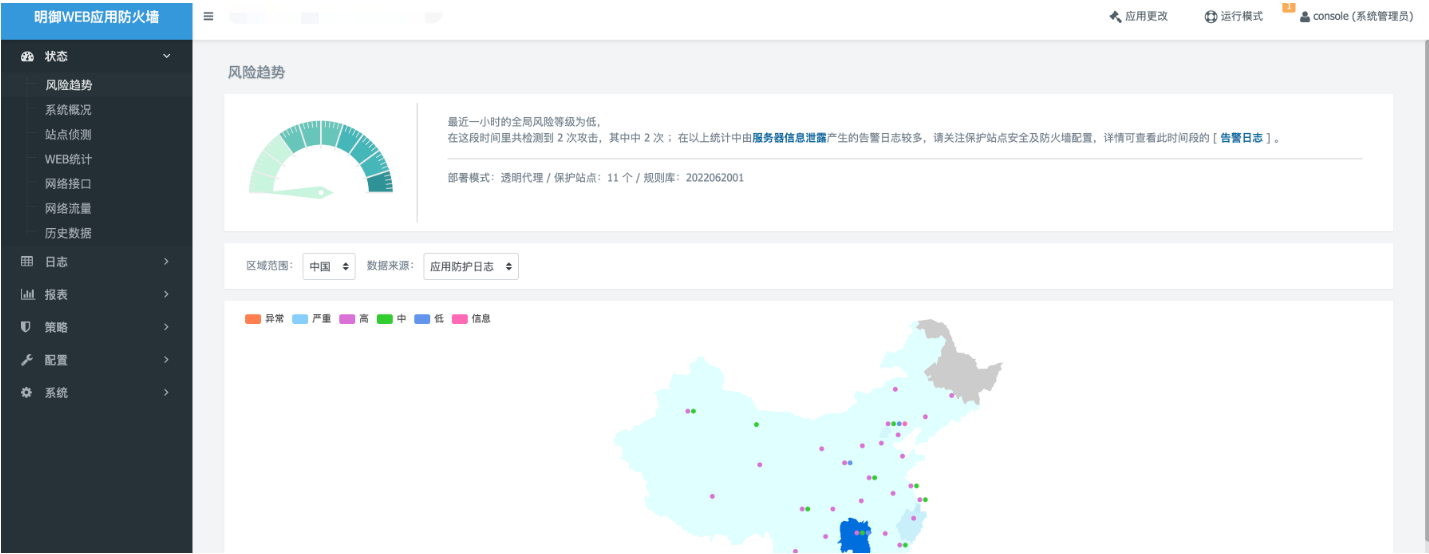The height and width of the screenshot is (554, 1429).
Task: Click the 系统 gear icon in sidebar
Action: click(x=27, y=393)
